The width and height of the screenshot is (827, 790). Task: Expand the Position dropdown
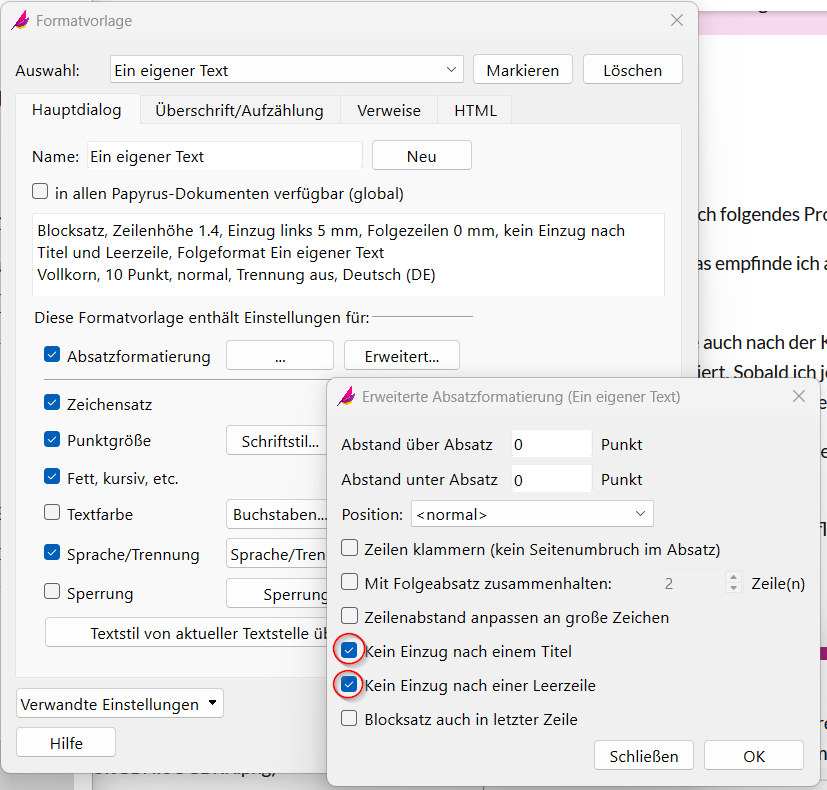point(640,514)
